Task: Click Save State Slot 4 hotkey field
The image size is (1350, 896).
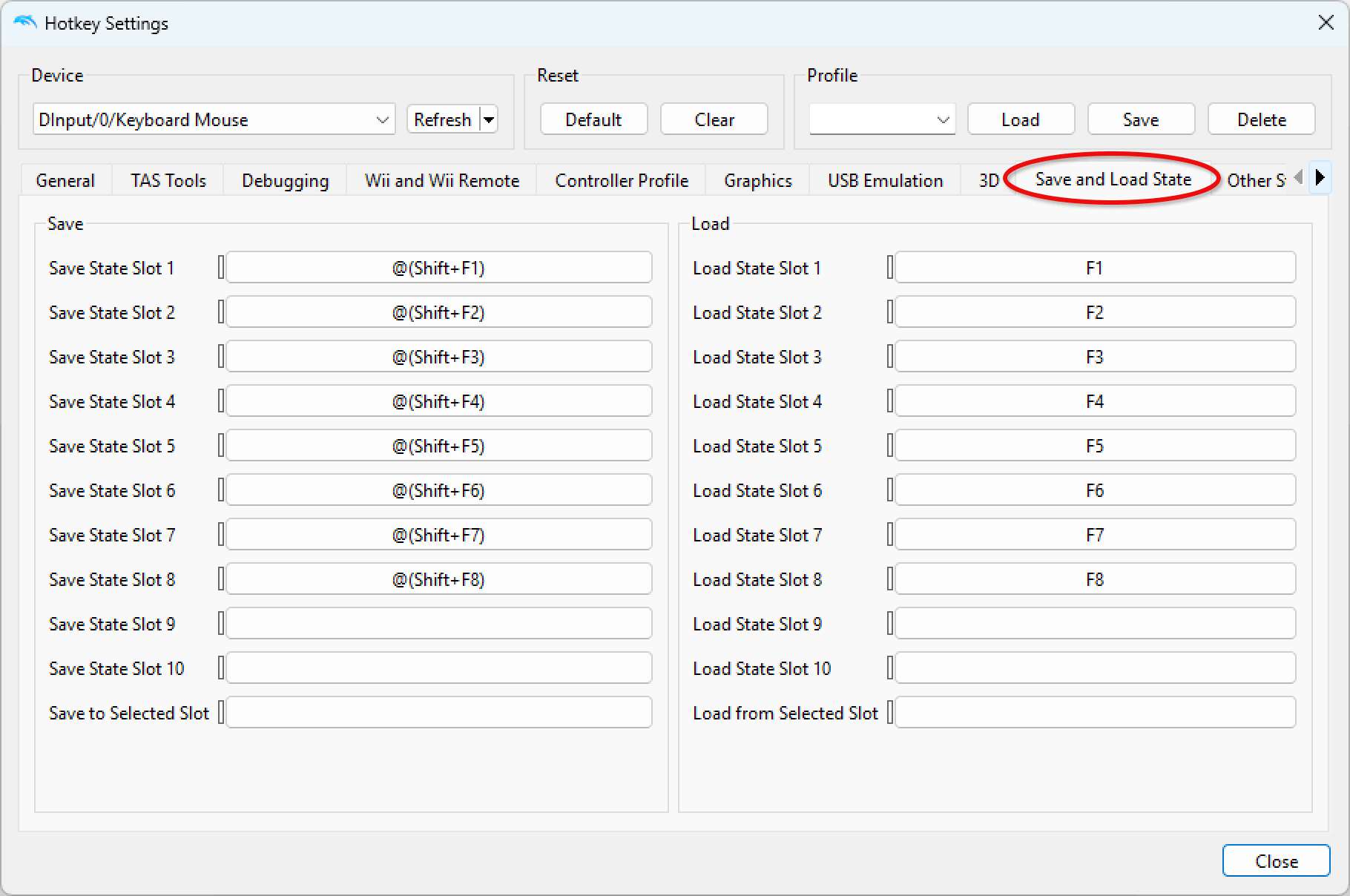Action: 439,401
